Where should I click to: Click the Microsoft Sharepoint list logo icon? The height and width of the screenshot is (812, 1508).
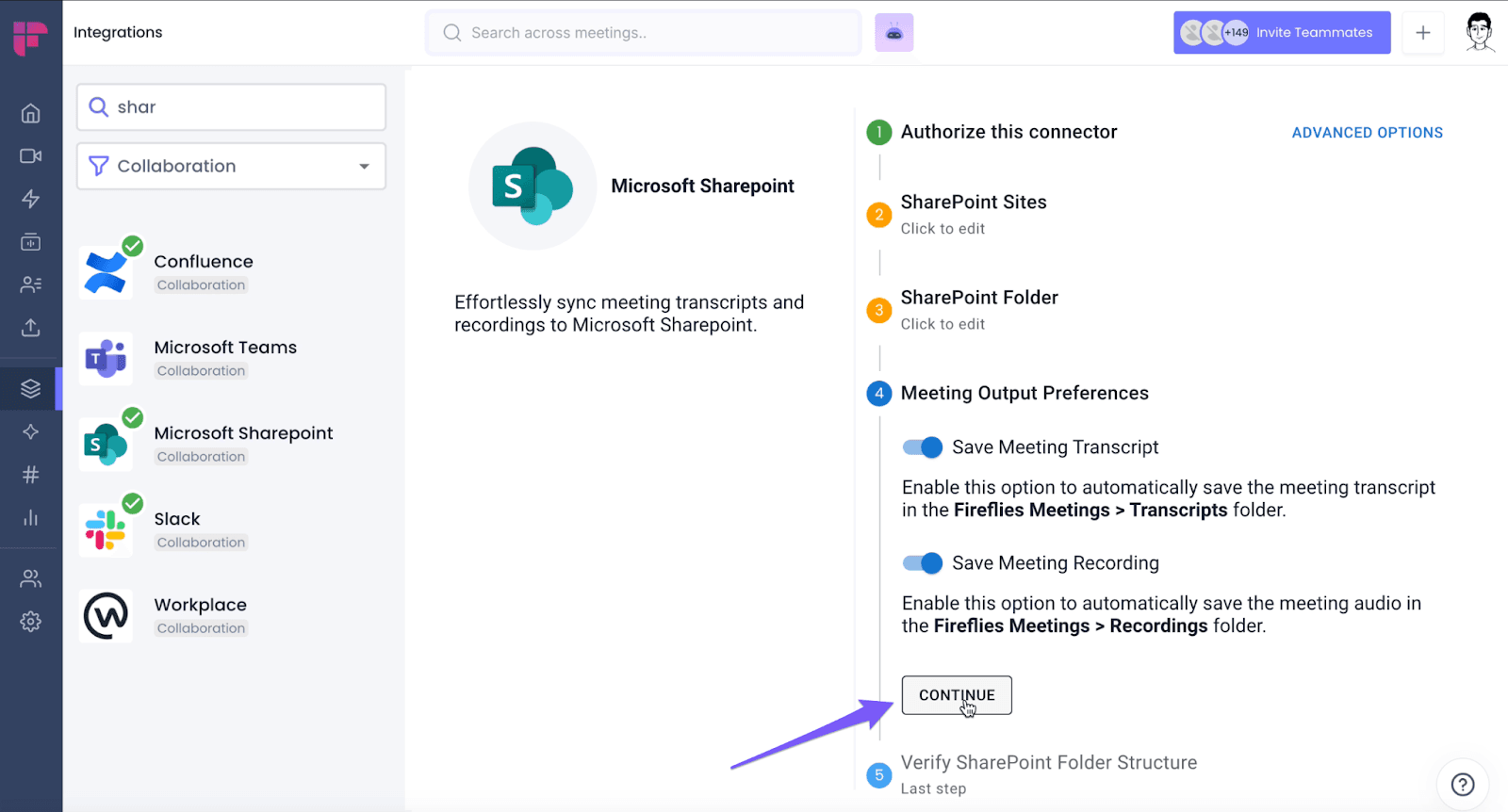tap(106, 444)
